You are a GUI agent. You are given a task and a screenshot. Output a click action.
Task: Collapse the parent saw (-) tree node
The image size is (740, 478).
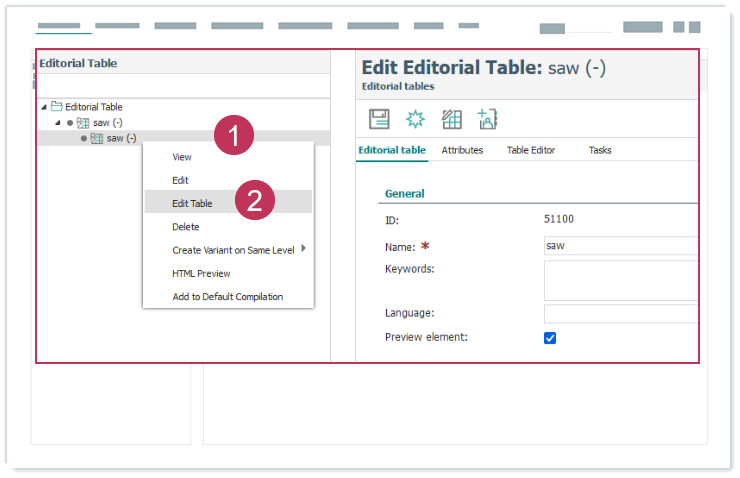tap(57, 122)
